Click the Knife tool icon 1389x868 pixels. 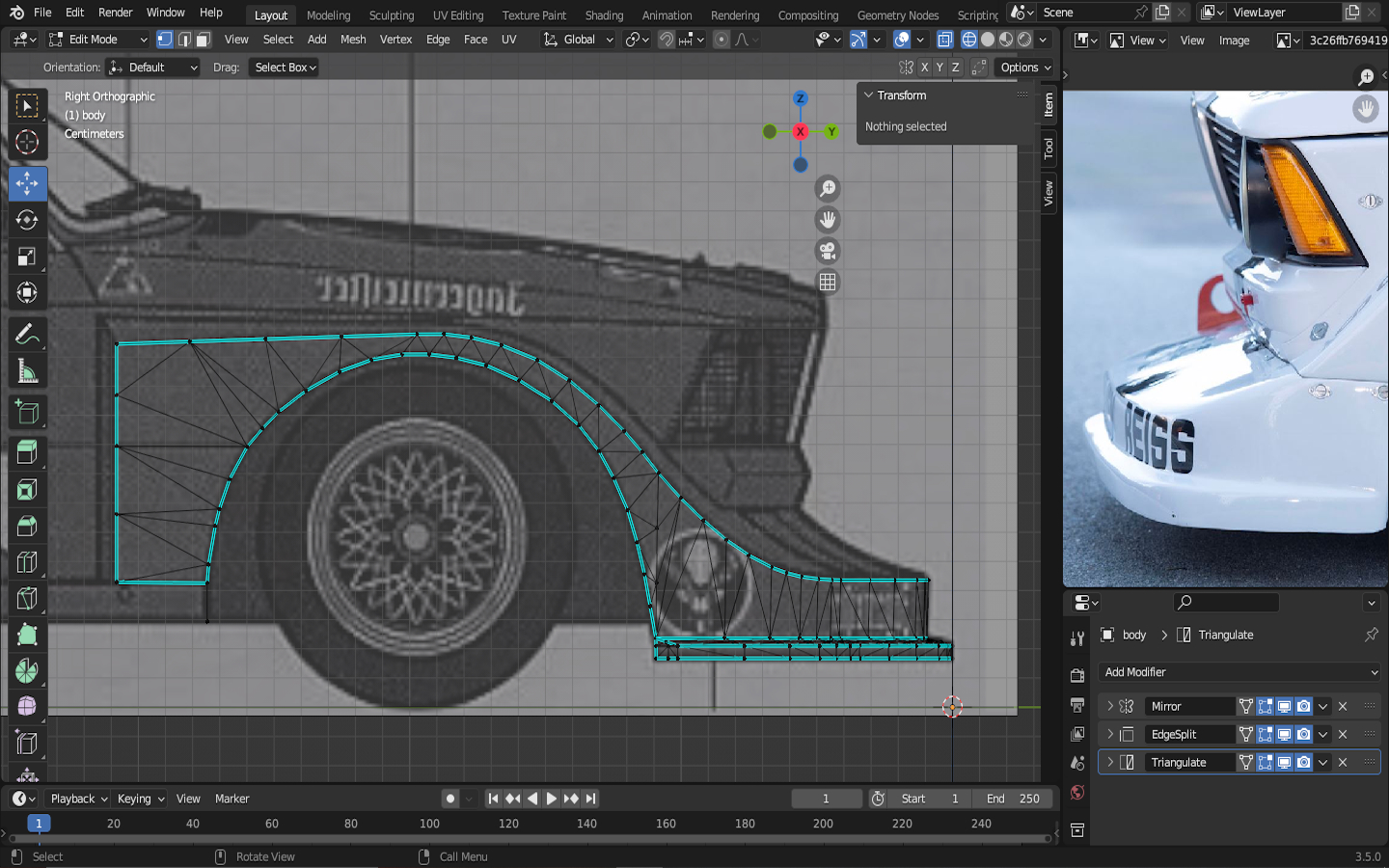[x=27, y=599]
